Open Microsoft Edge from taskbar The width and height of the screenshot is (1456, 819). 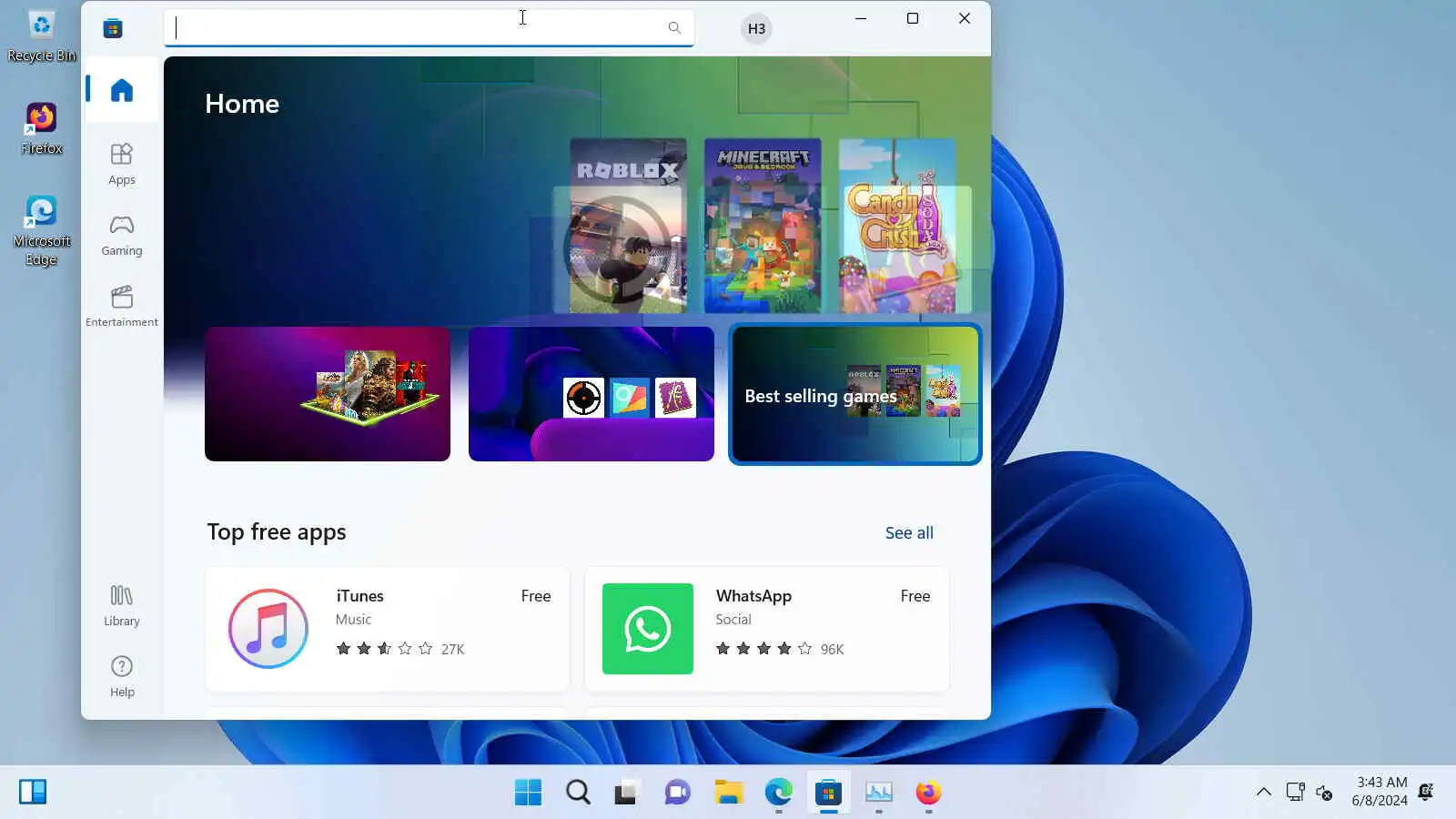pyautogui.click(x=778, y=793)
